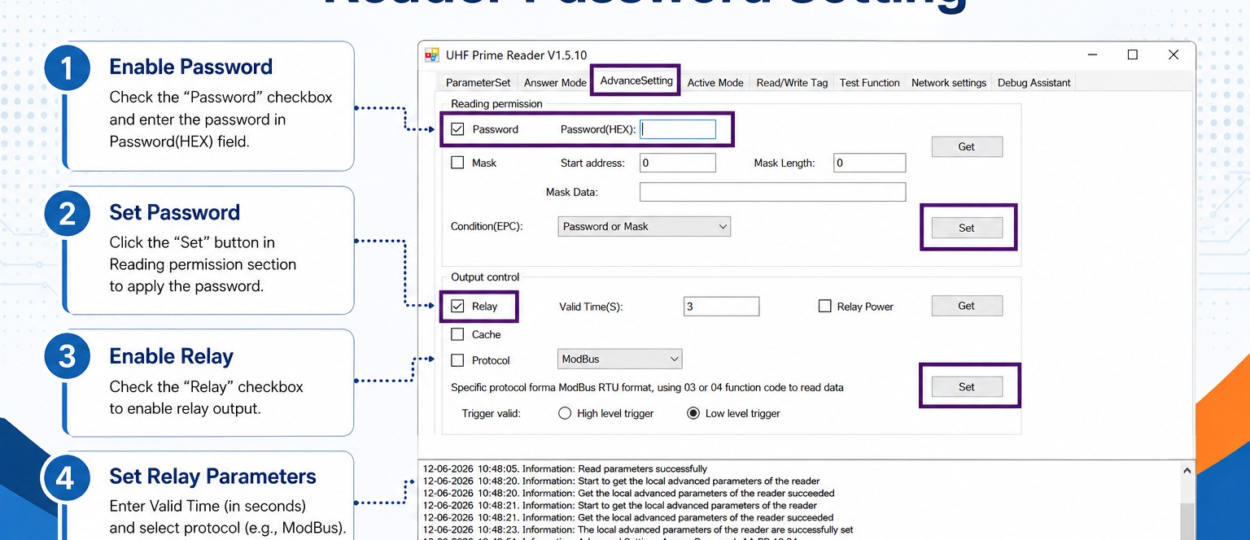Click Get in Reading permission section

966,146
